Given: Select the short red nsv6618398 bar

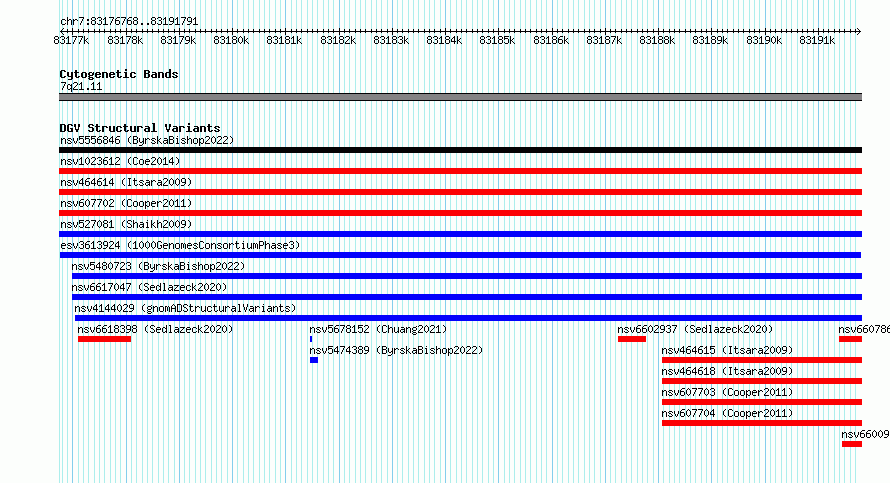Looking at the screenshot, I should coord(104,339).
